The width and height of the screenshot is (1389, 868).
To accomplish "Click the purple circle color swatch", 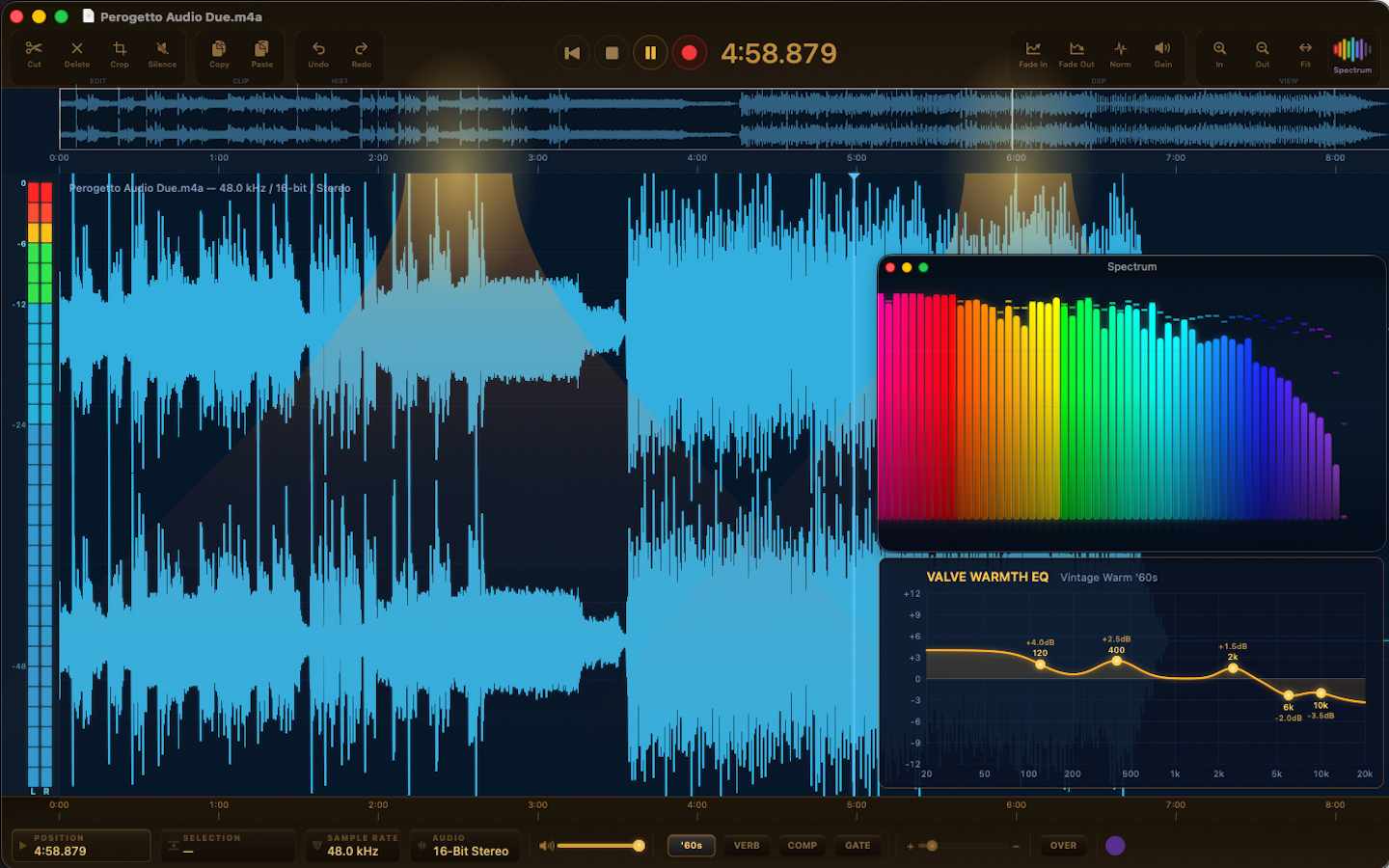I will click(1115, 846).
